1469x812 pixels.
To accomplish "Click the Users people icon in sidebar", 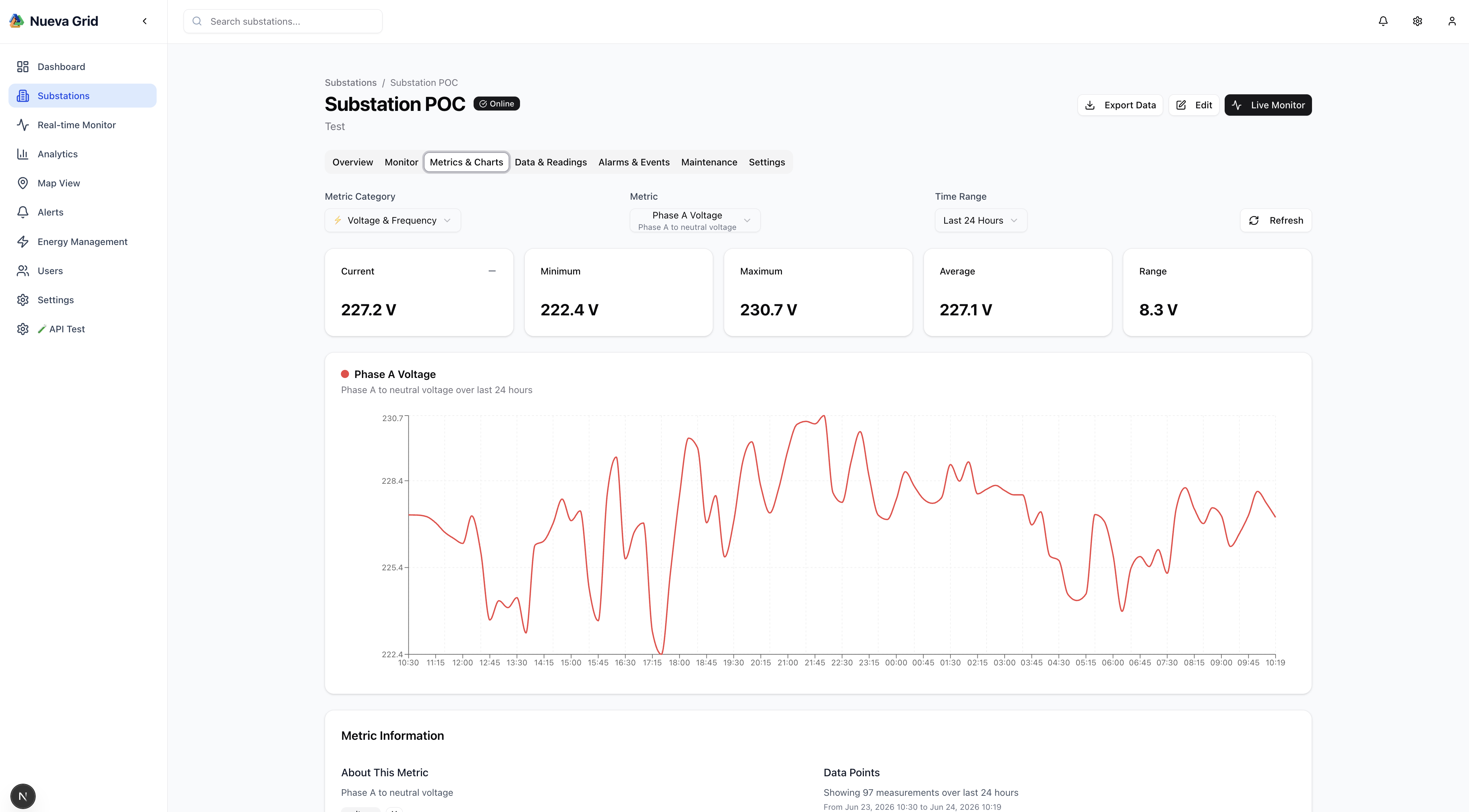I will point(23,271).
